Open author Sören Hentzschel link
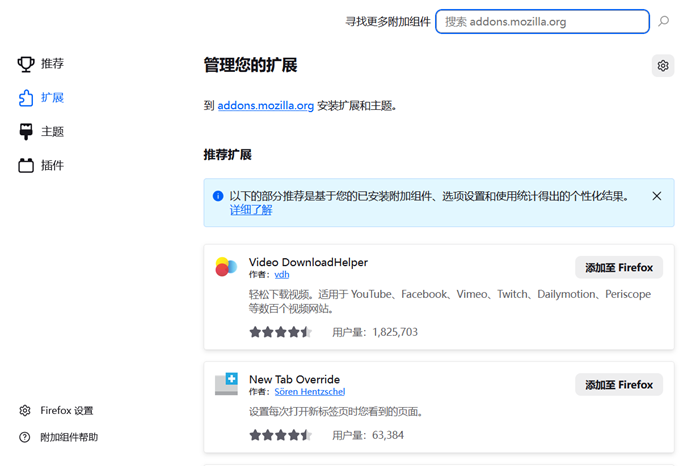Viewport: 700px width, 466px height. pyautogui.click(x=310, y=391)
